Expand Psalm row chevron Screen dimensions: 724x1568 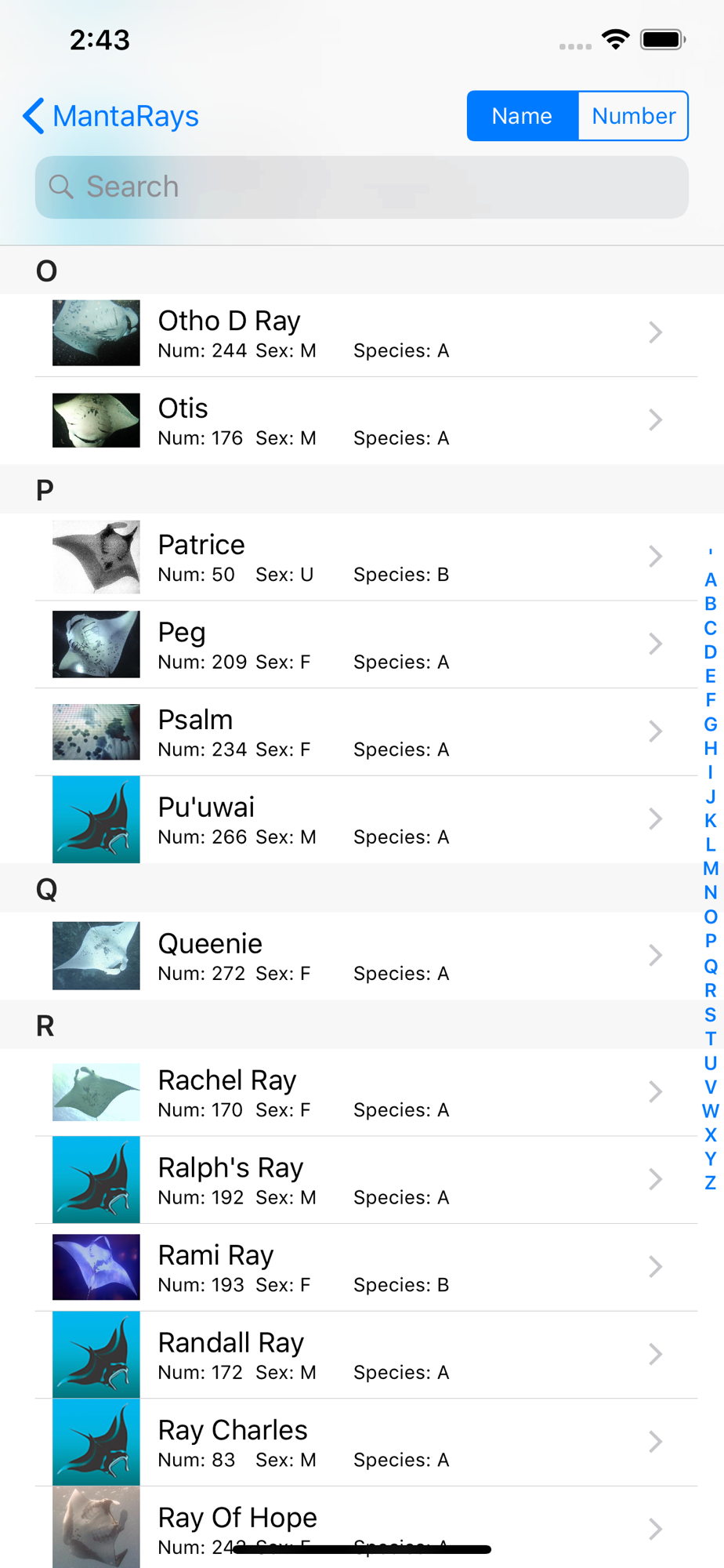pos(656,731)
